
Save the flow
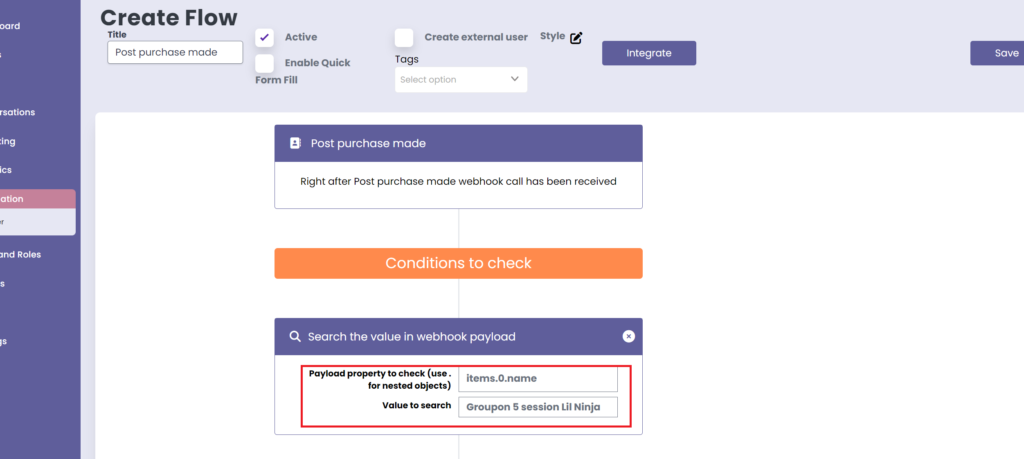pos(1002,53)
